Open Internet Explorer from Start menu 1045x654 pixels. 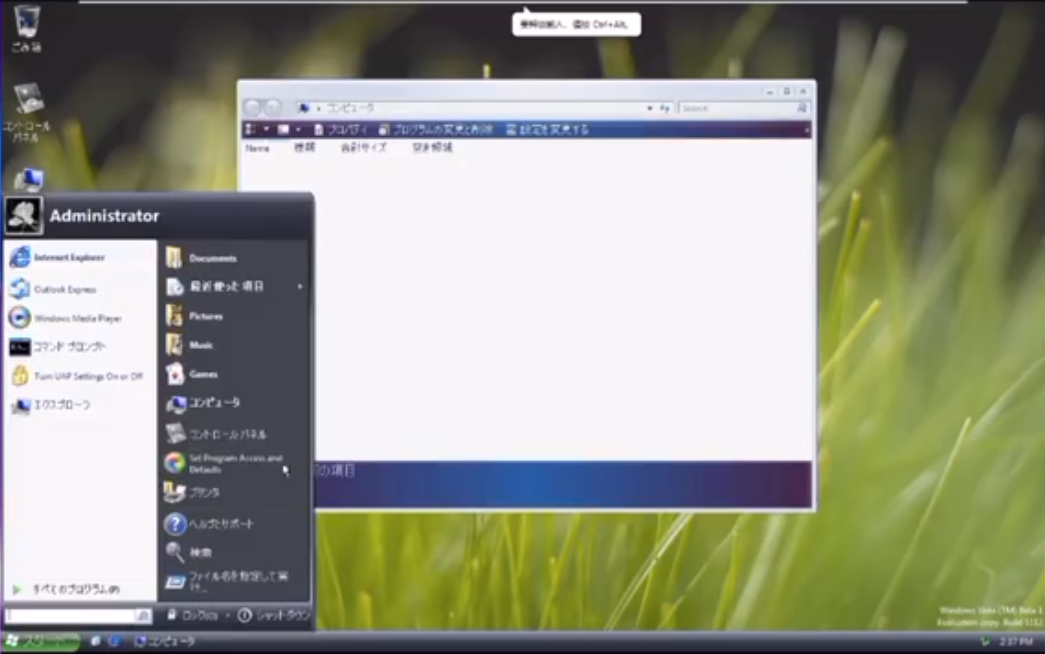[68, 258]
